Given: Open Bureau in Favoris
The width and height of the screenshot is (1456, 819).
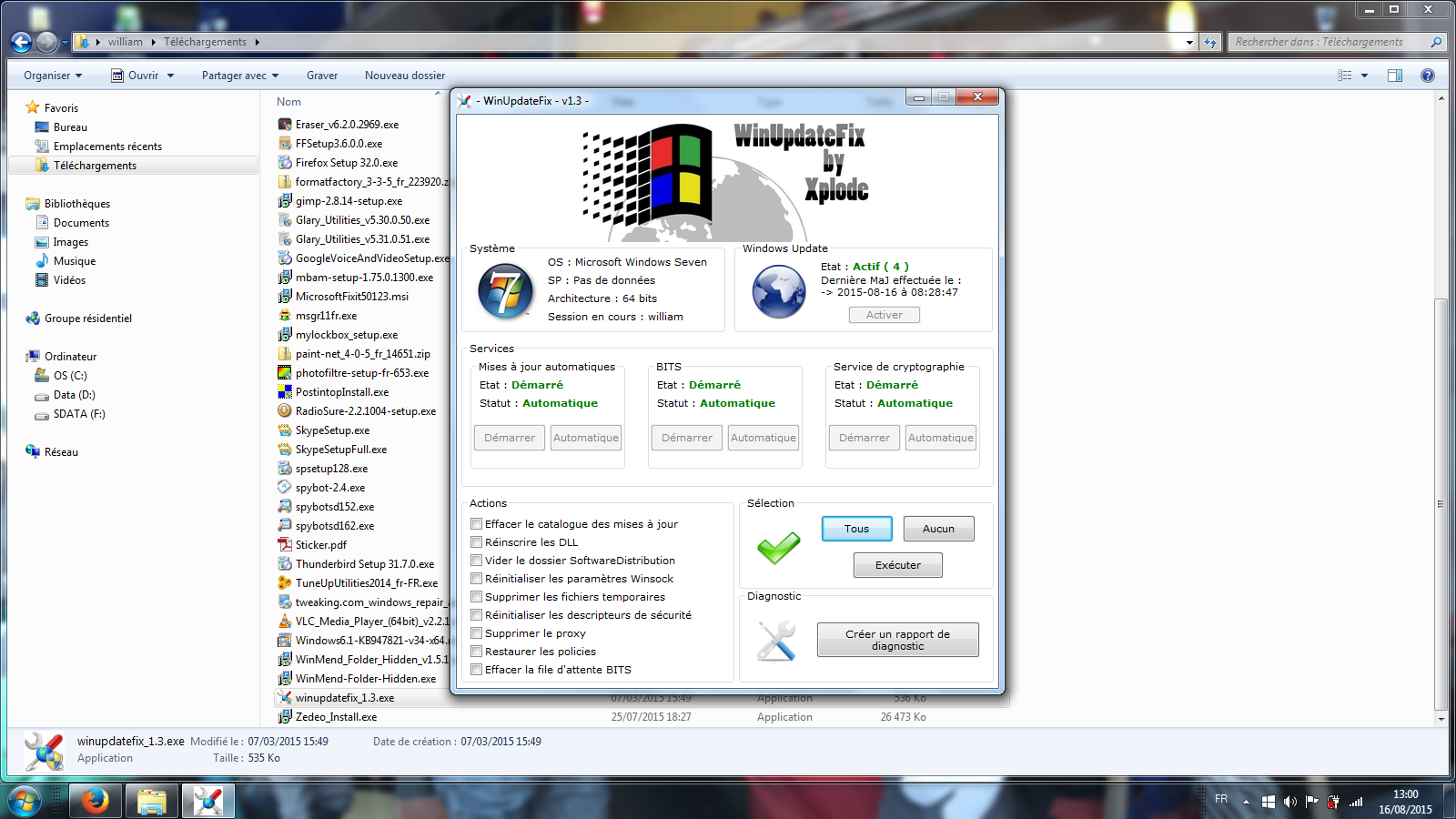Looking at the screenshot, I should [x=70, y=127].
